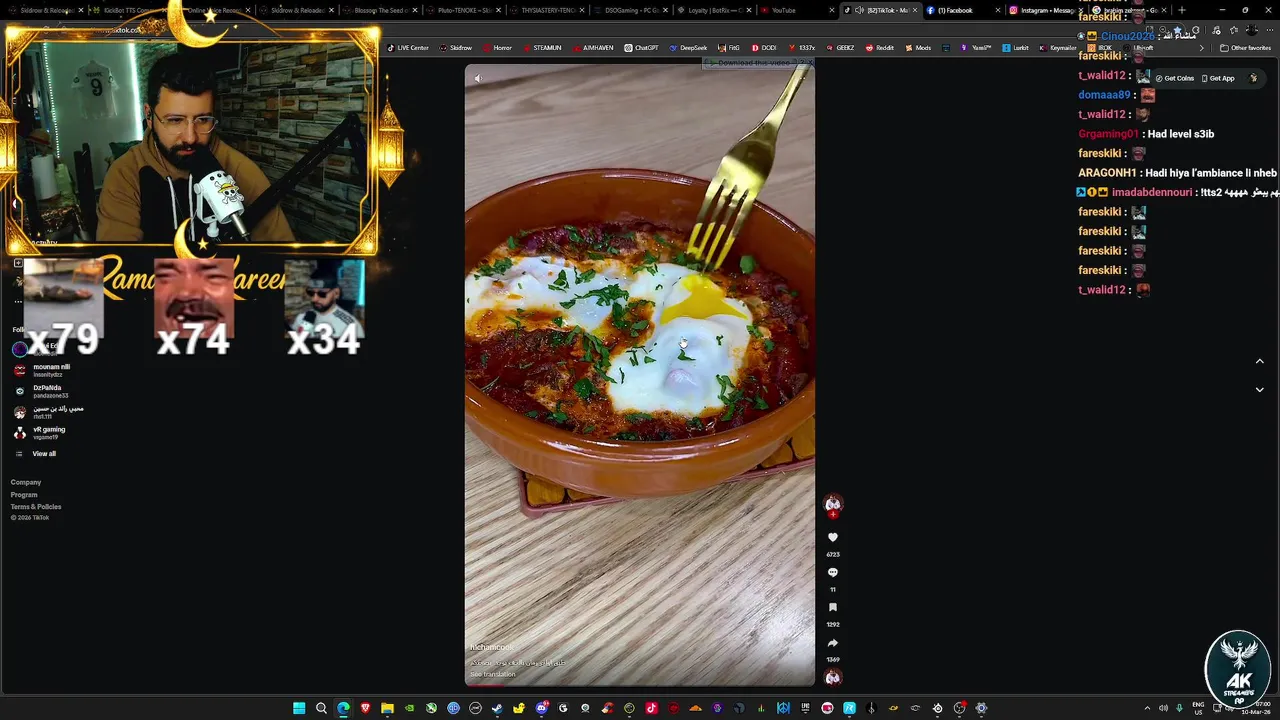Image resolution: width=1280 pixels, height=720 pixels.
Task: Open the spinning sound disc below share
Action: pyautogui.click(x=832, y=677)
